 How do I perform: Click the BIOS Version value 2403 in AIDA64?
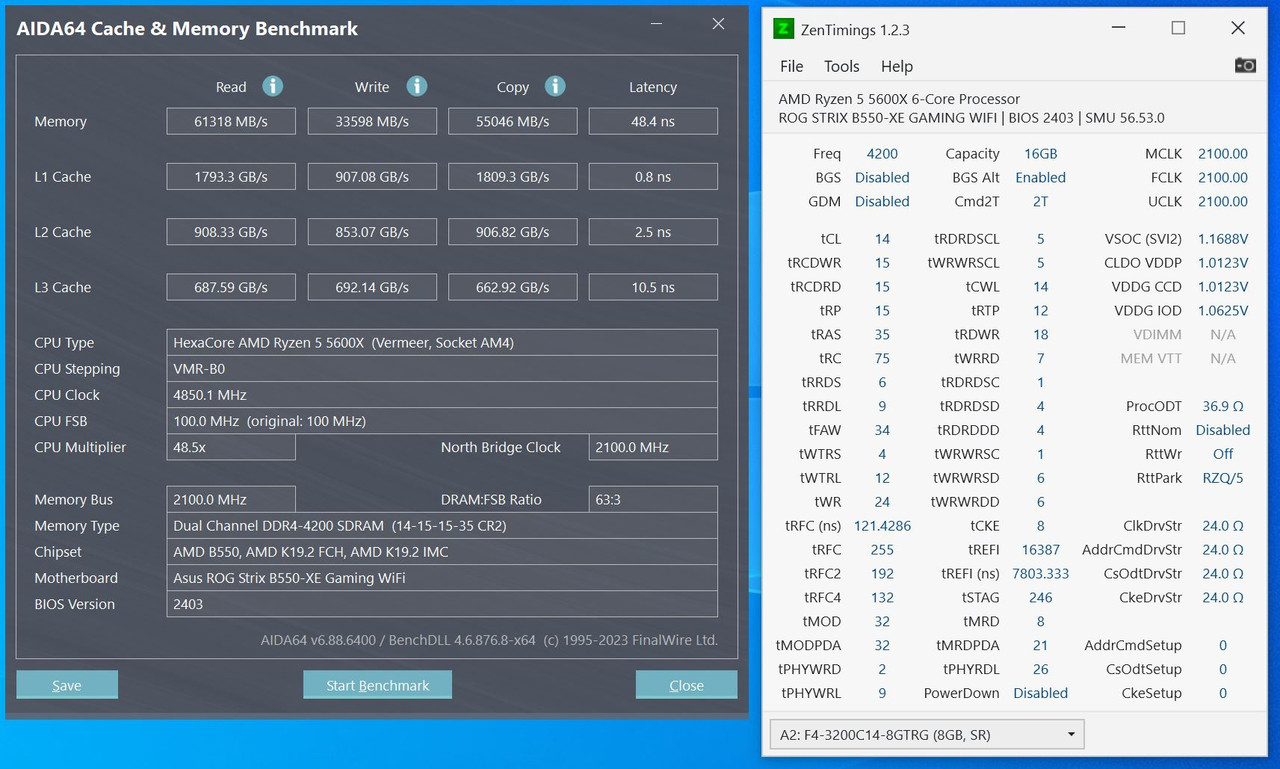442,604
